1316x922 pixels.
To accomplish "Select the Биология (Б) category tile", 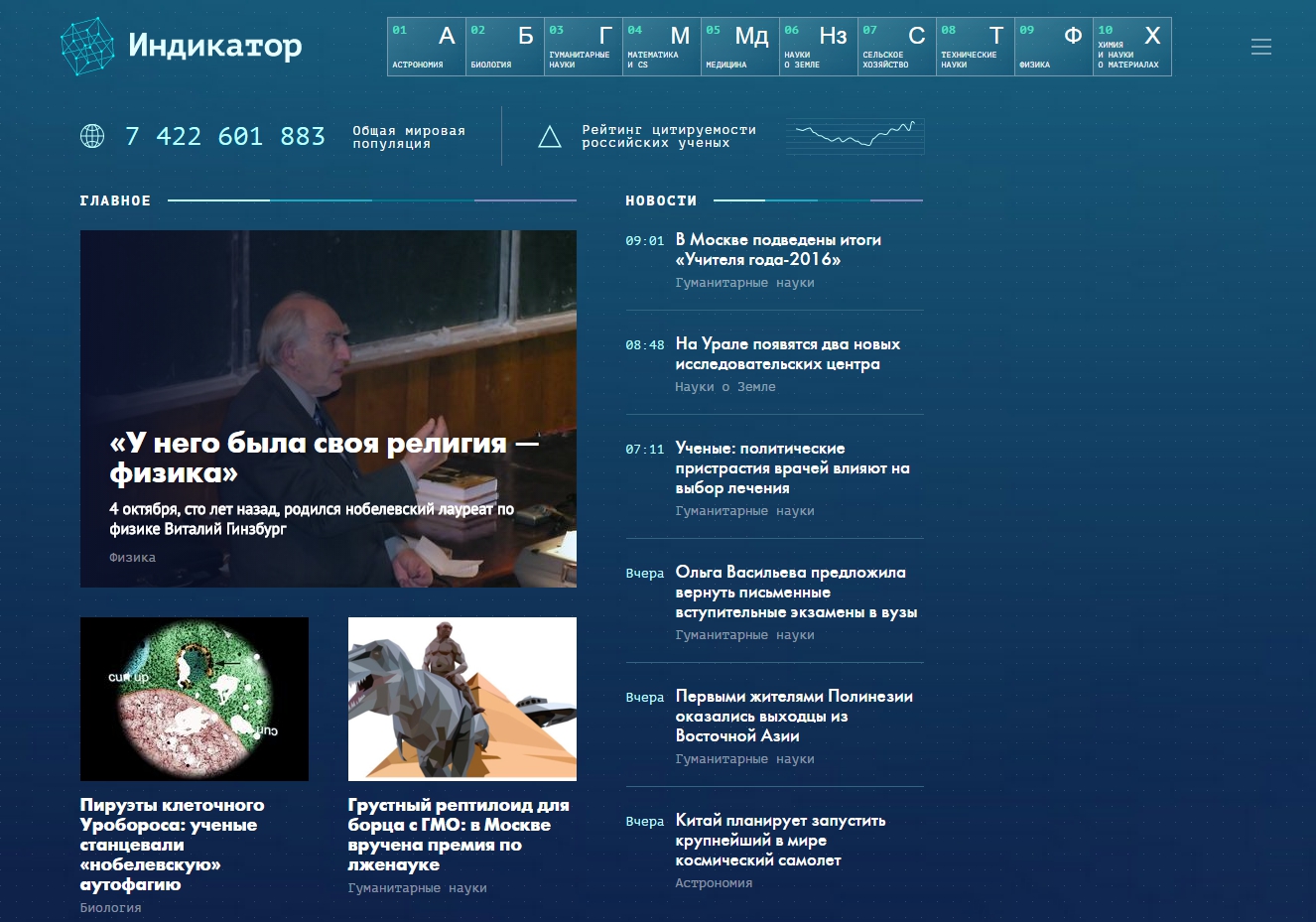I will [505, 47].
